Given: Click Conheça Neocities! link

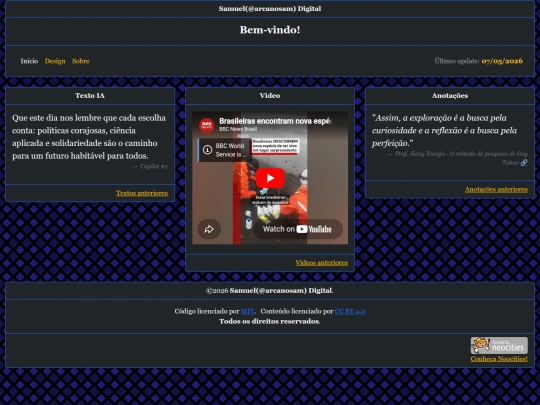Looking at the screenshot, I should pyautogui.click(x=499, y=359).
